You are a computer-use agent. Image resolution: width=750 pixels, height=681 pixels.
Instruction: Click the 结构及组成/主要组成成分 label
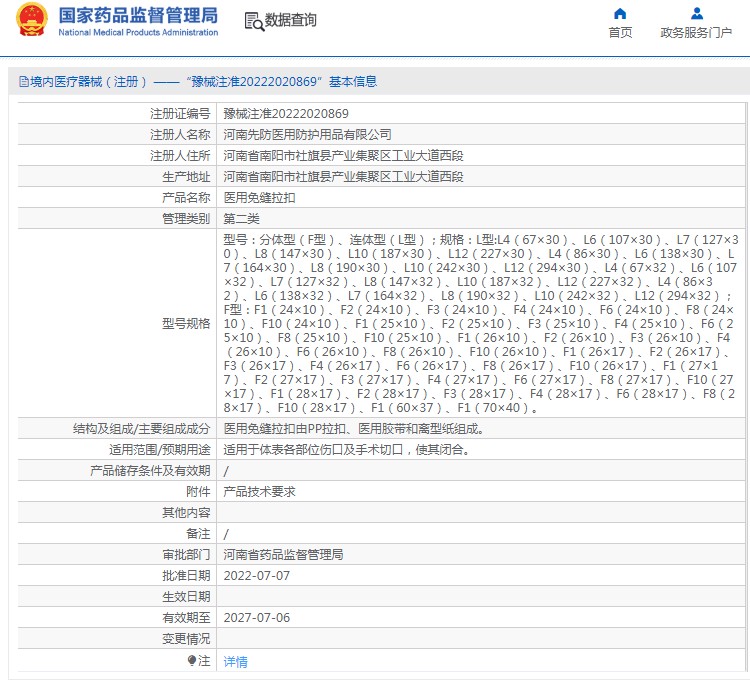(142, 429)
